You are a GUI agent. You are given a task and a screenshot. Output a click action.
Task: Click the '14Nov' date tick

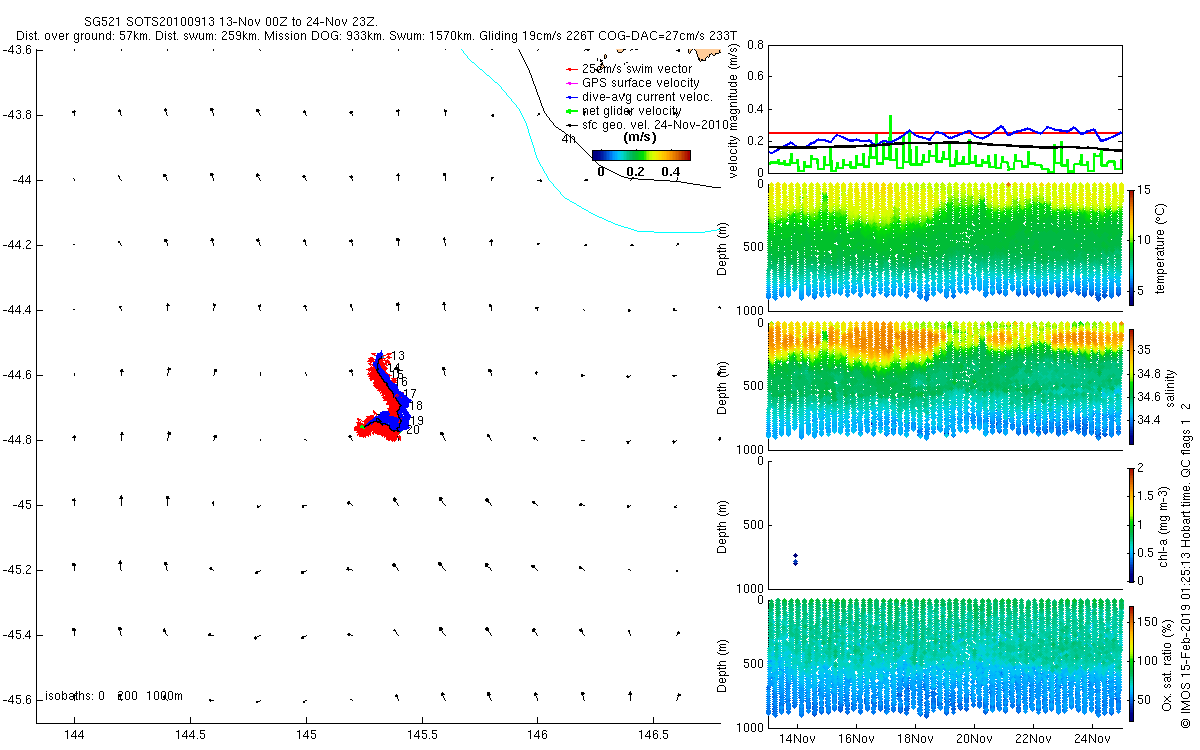pos(797,739)
